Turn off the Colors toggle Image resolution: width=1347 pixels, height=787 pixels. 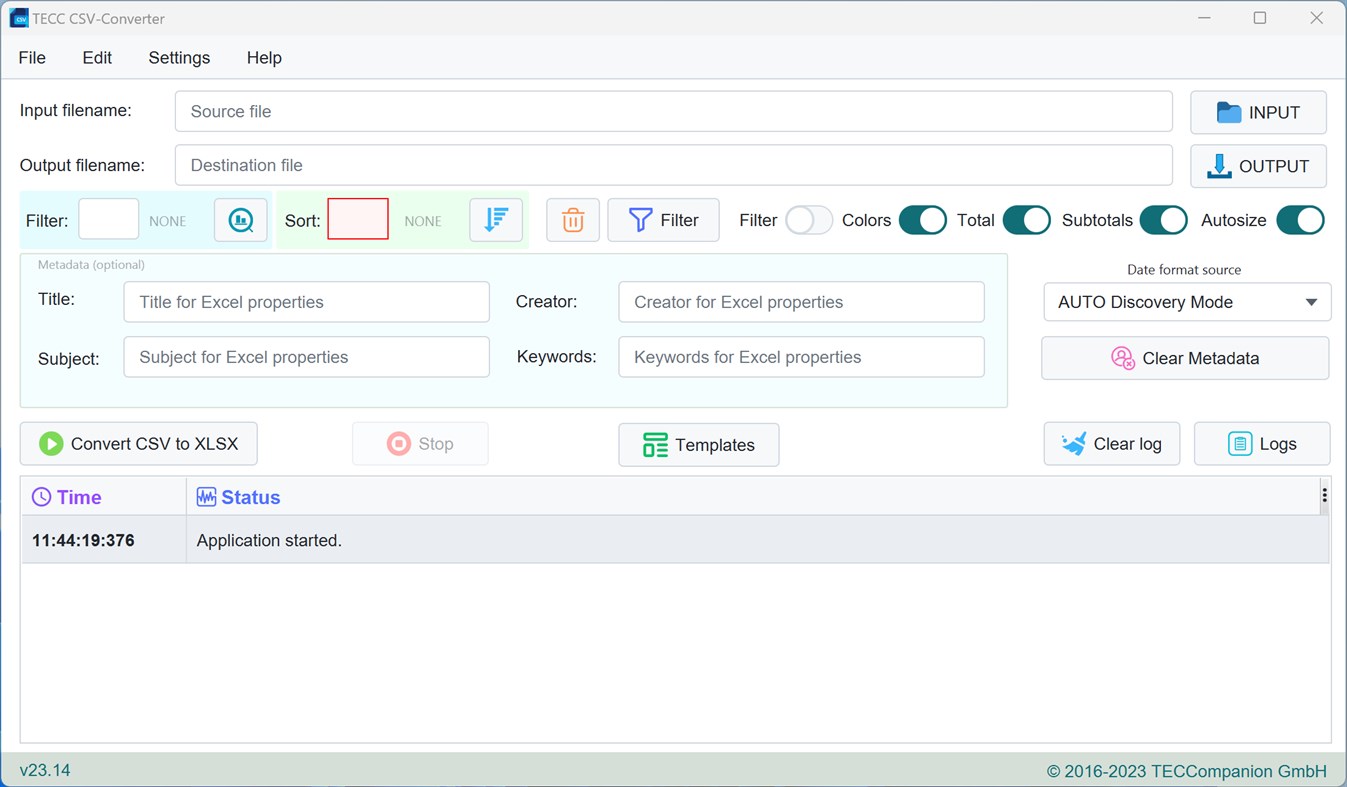pos(923,220)
